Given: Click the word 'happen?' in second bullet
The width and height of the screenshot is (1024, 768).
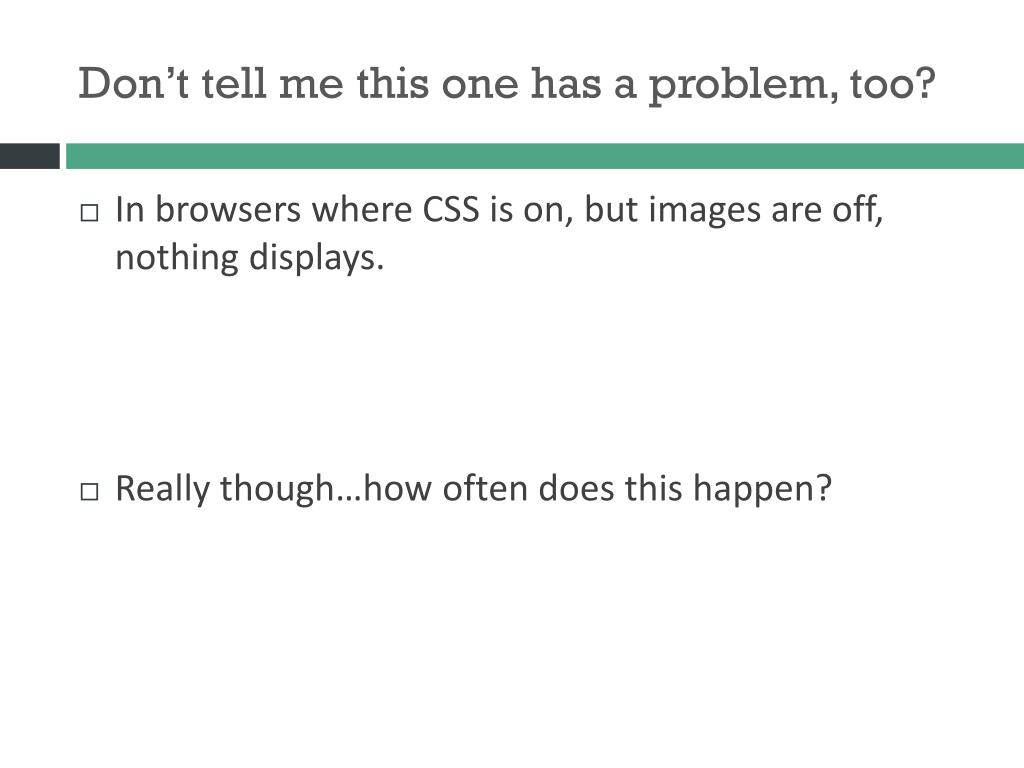Looking at the screenshot, I should [x=762, y=489].
